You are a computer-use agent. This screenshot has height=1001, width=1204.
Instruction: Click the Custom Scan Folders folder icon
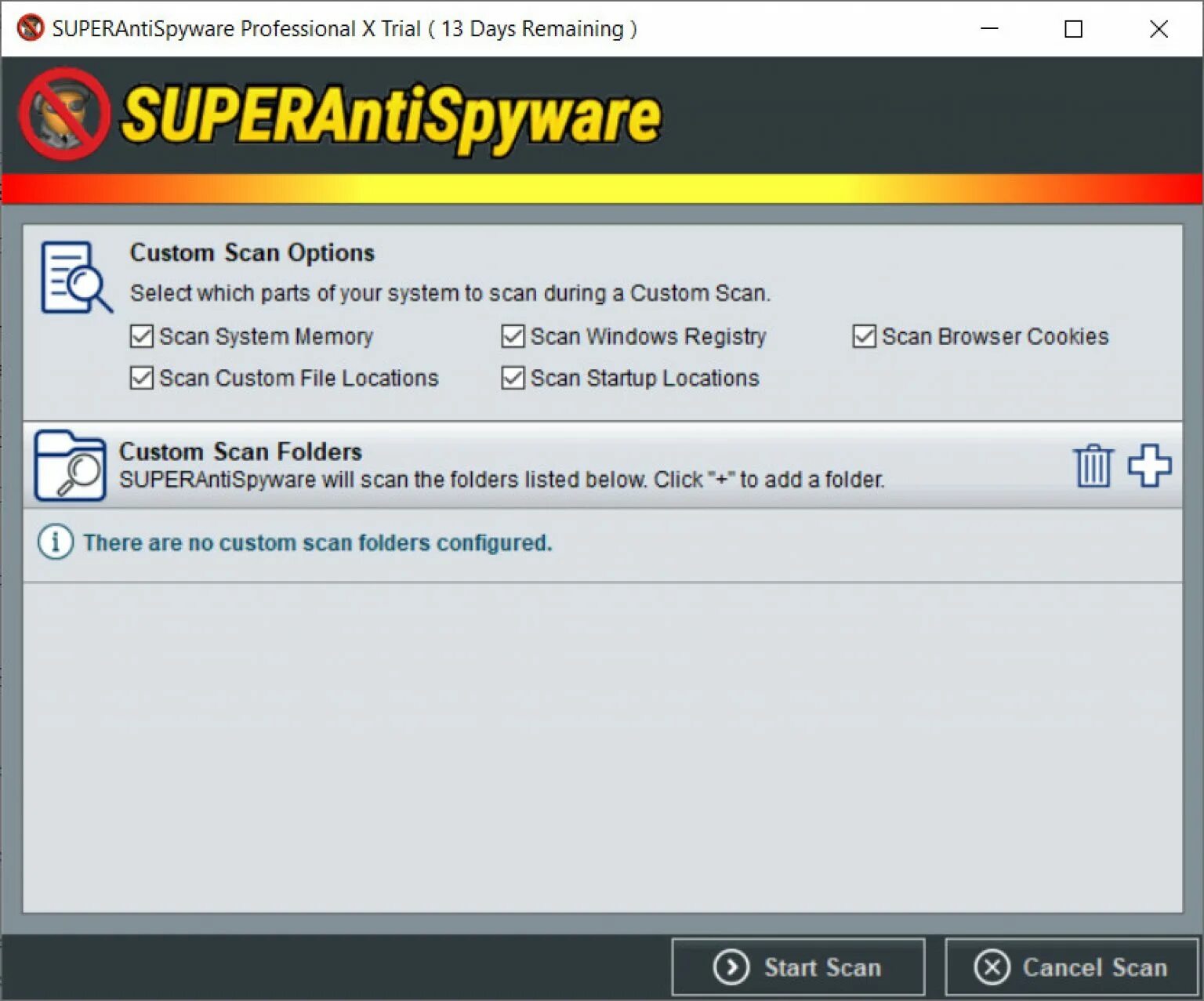[x=70, y=465]
